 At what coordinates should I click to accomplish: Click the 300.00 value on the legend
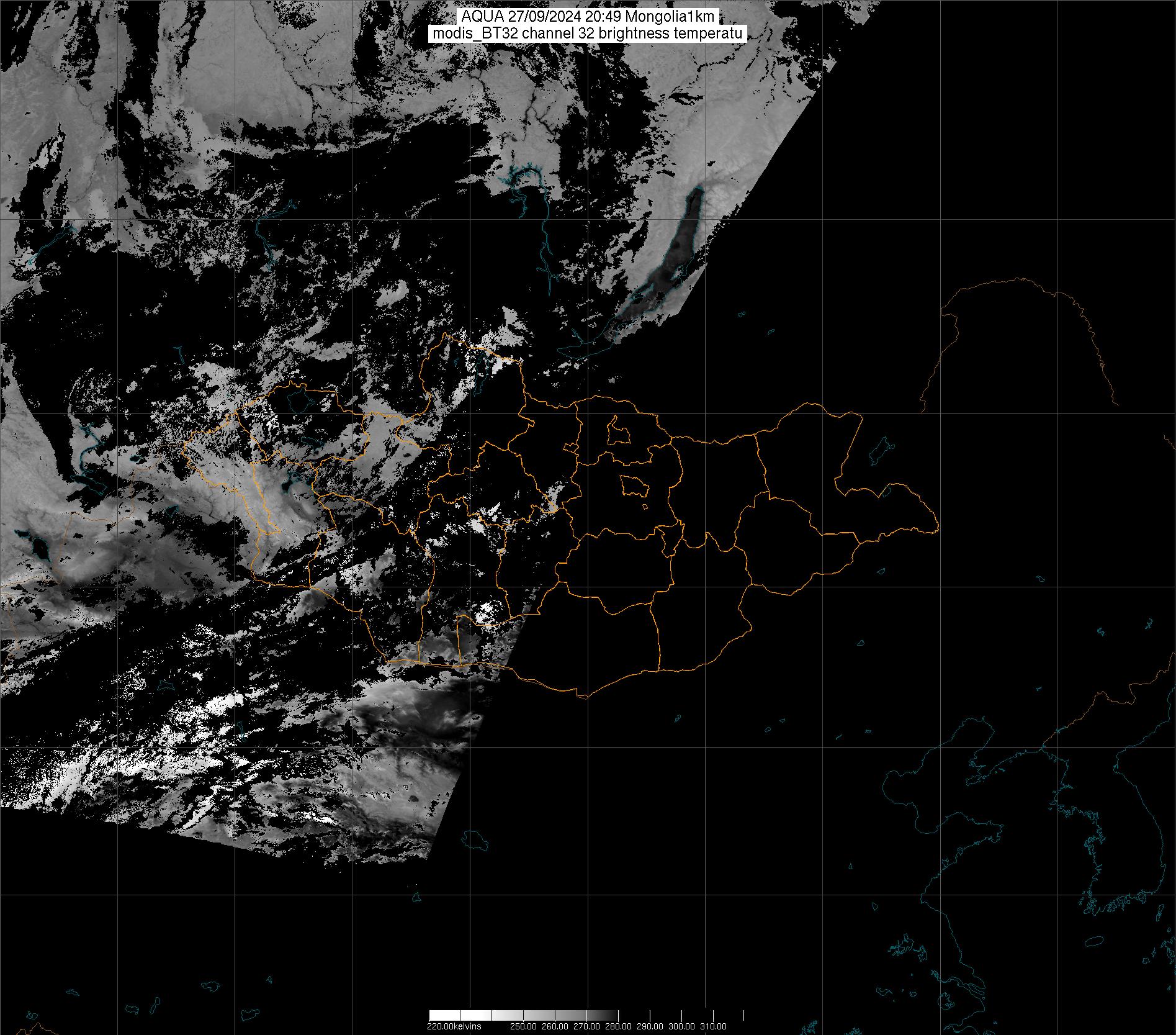(x=681, y=1026)
